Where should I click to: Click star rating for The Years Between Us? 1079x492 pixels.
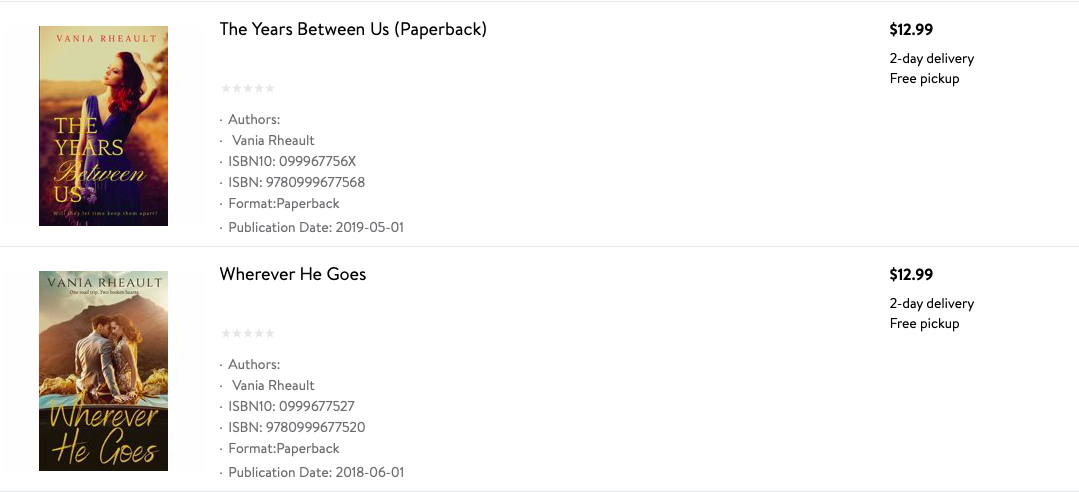click(x=247, y=88)
